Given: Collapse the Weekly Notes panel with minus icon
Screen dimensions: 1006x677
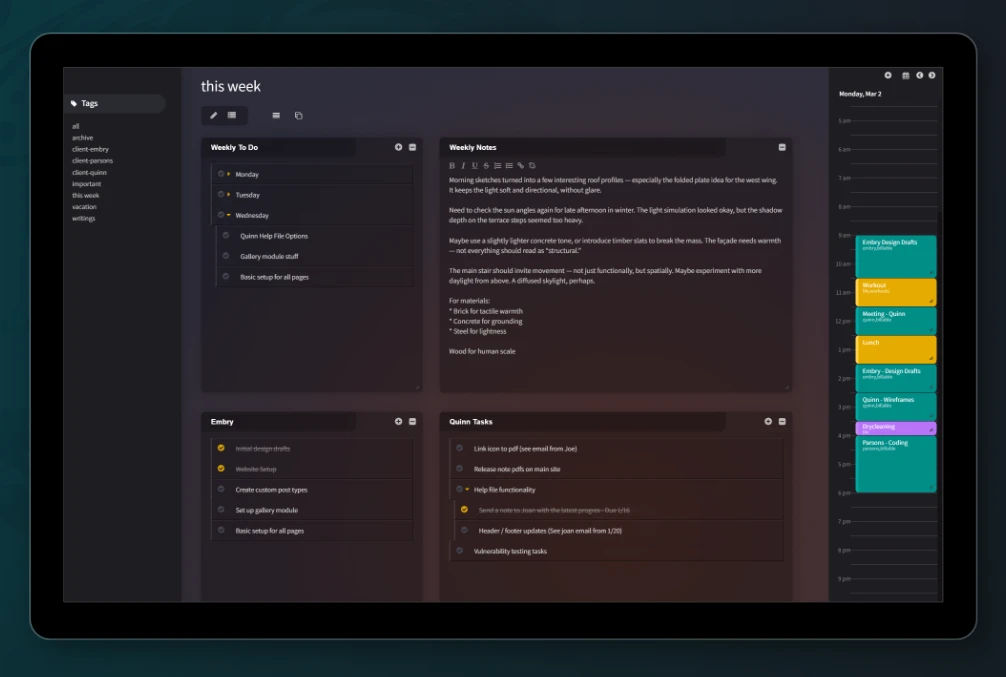Looking at the screenshot, I should (x=782, y=147).
